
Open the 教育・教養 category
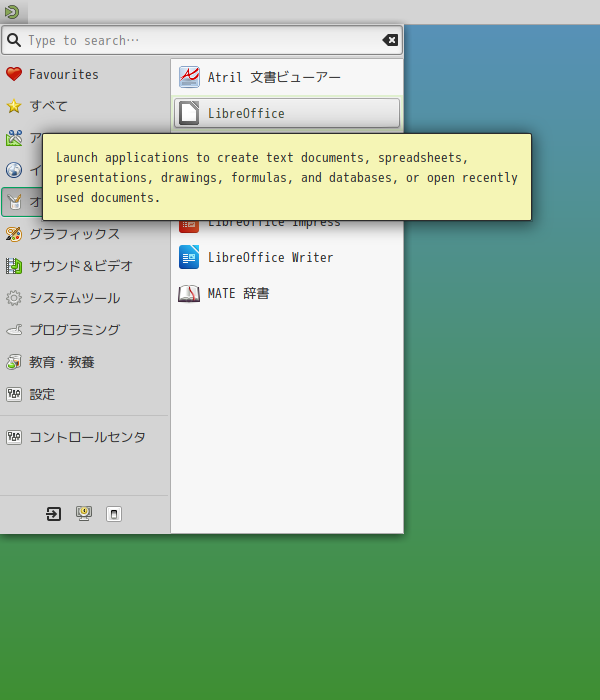84,362
